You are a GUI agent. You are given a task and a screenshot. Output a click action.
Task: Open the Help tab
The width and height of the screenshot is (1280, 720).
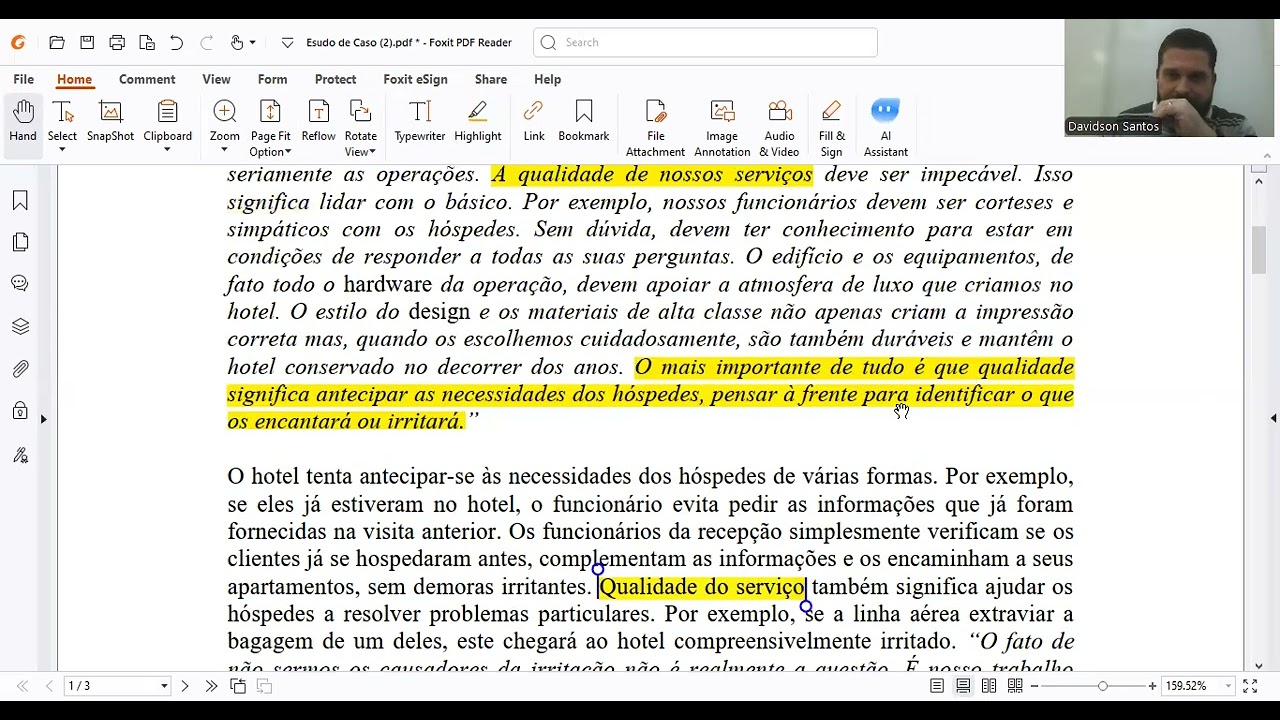coord(547,79)
